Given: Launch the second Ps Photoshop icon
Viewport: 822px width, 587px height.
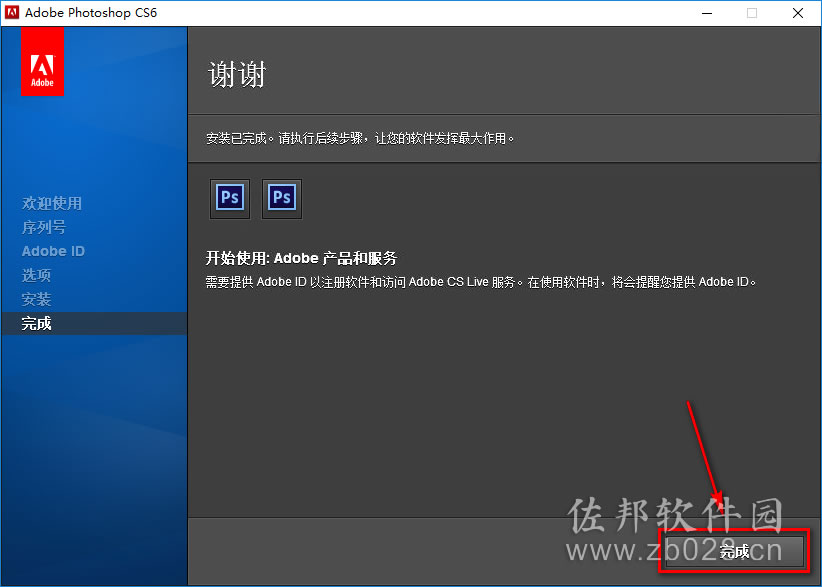Looking at the screenshot, I should 282,199.
